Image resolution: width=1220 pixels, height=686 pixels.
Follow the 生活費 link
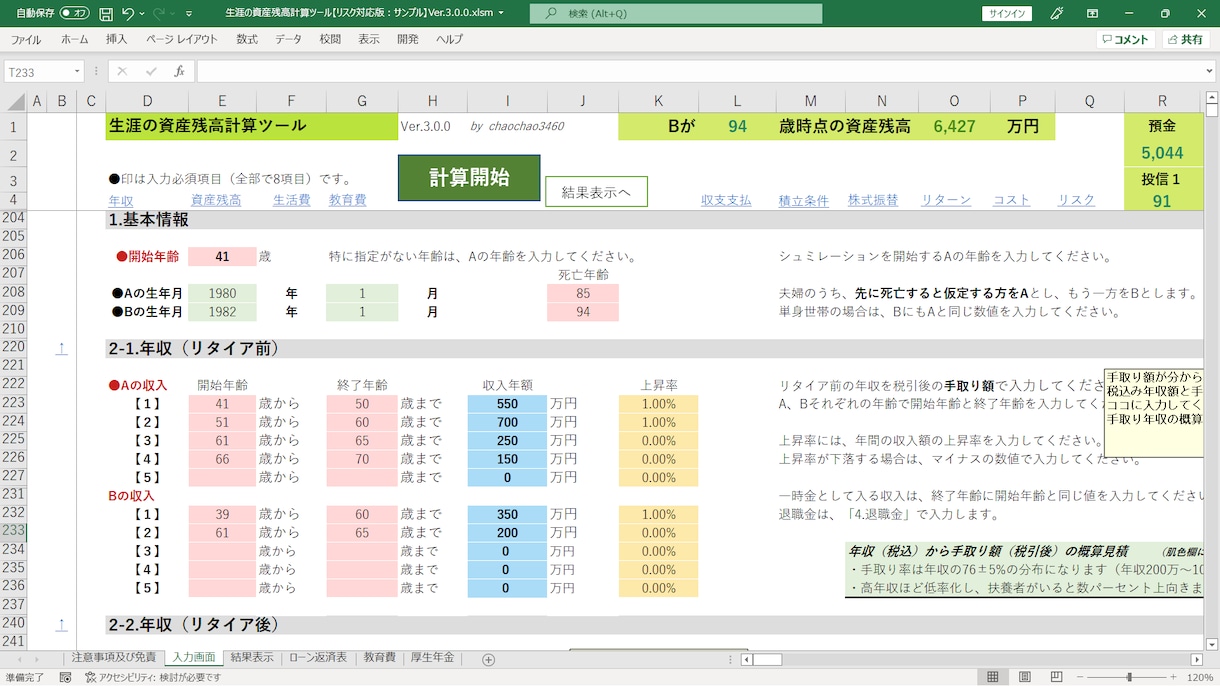click(x=291, y=200)
